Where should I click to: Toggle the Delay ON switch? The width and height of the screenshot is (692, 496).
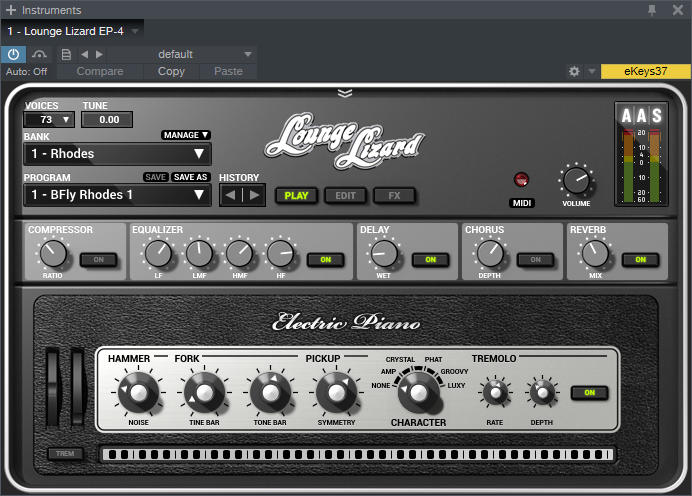click(430, 260)
